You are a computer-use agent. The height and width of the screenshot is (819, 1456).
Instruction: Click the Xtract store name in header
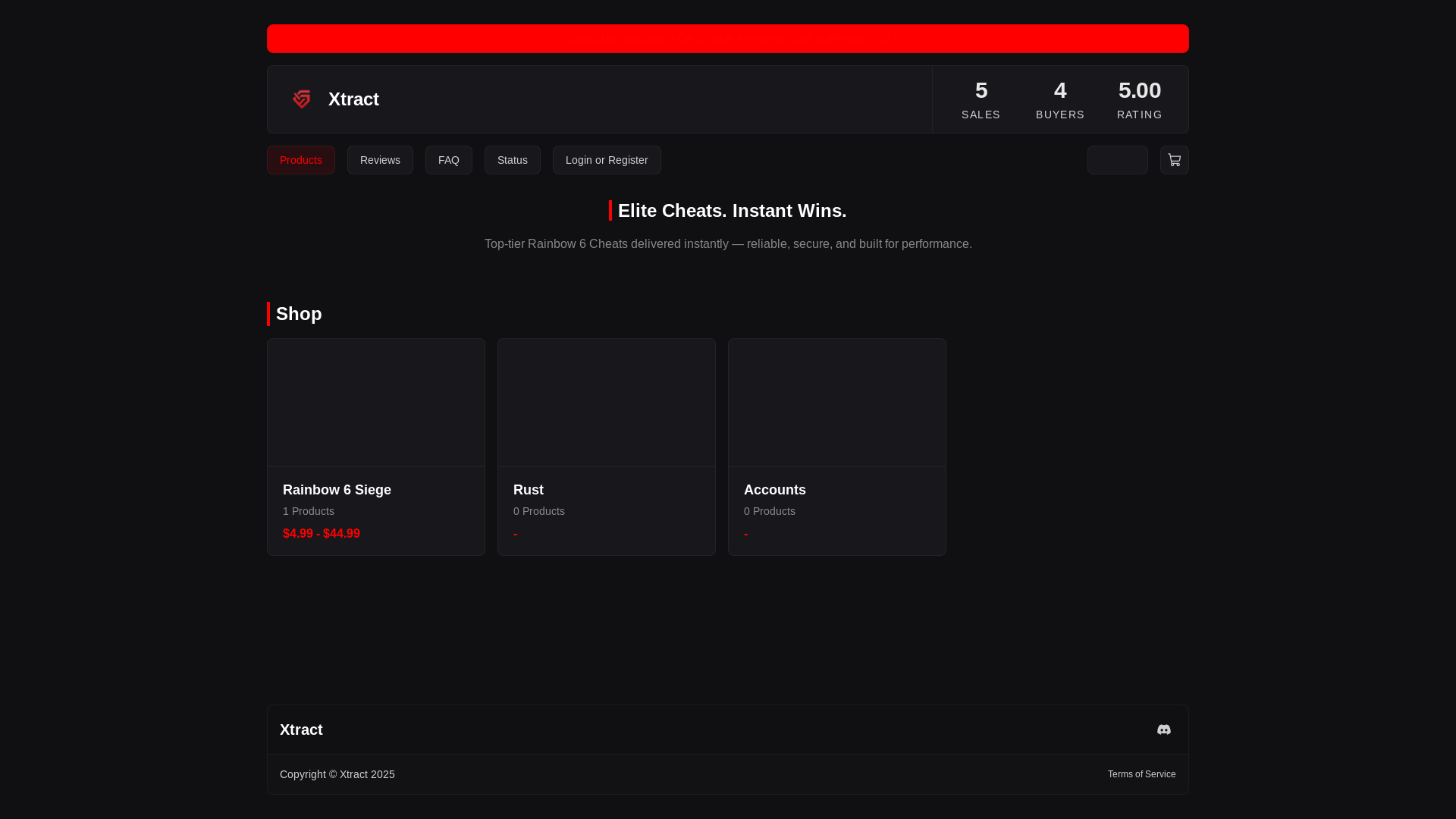(353, 99)
